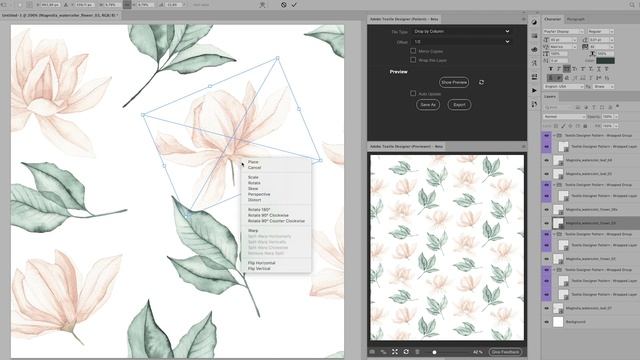This screenshot has height=360, width=640.
Task: Open the font style Regular dropdown
Action: click(x=601, y=31)
